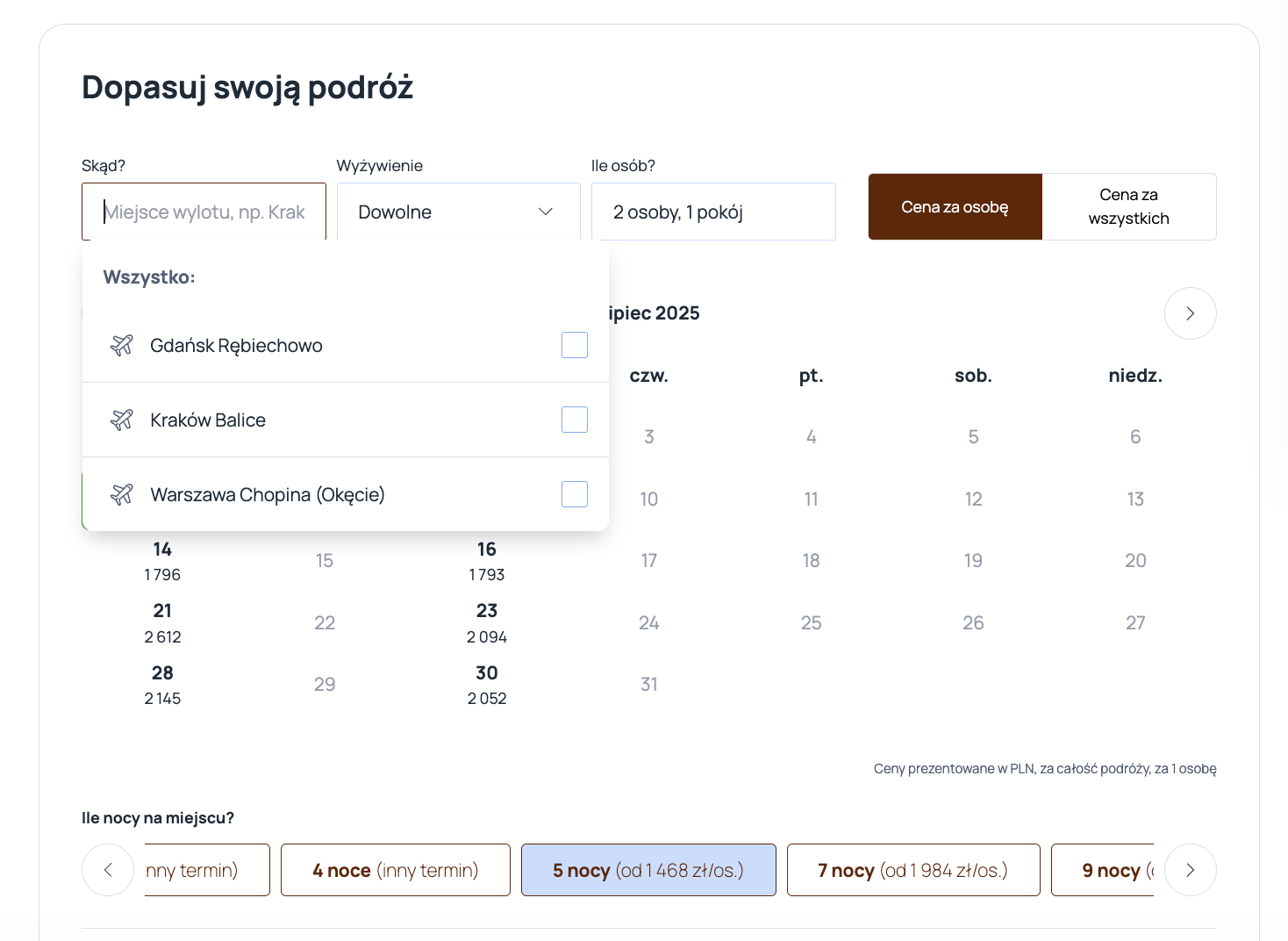Tick the Kraków Balice checkbox
Viewport: 1288px width, 941px height.
[x=575, y=420]
